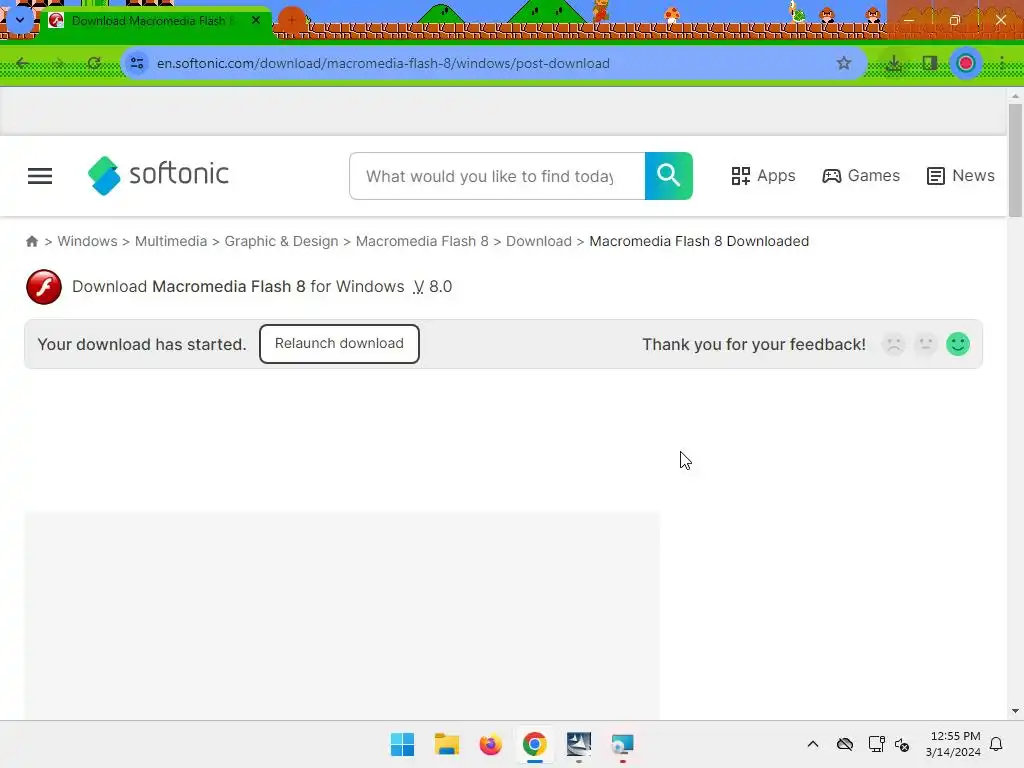Toggle the browser side panel
This screenshot has height=768, width=1024.
click(929, 63)
